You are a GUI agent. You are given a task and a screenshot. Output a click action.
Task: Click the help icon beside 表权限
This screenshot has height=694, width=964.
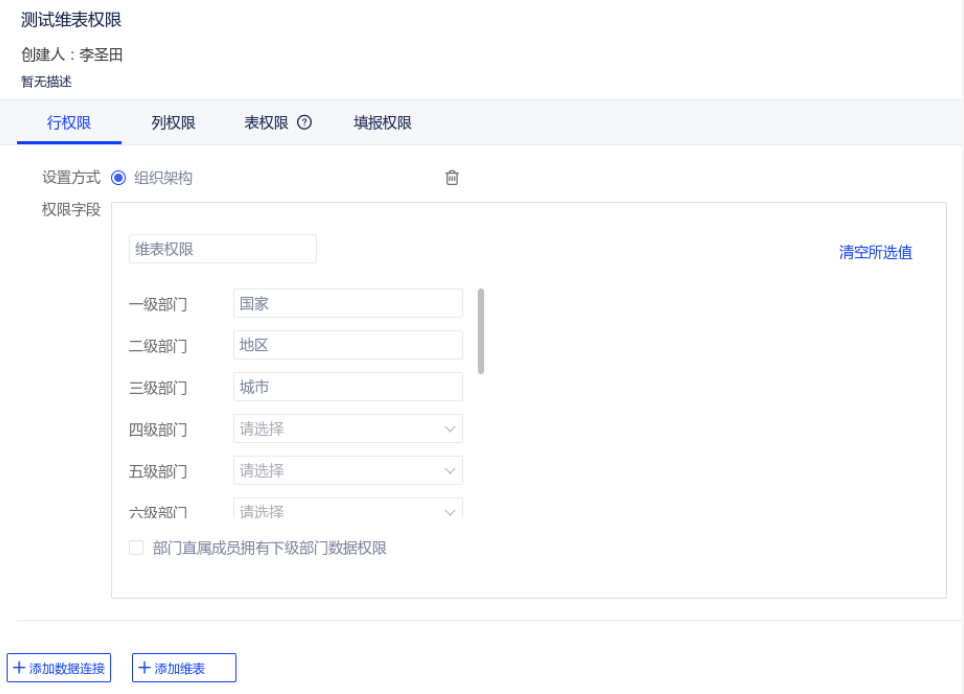pyautogui.click(x=304, y=123)
